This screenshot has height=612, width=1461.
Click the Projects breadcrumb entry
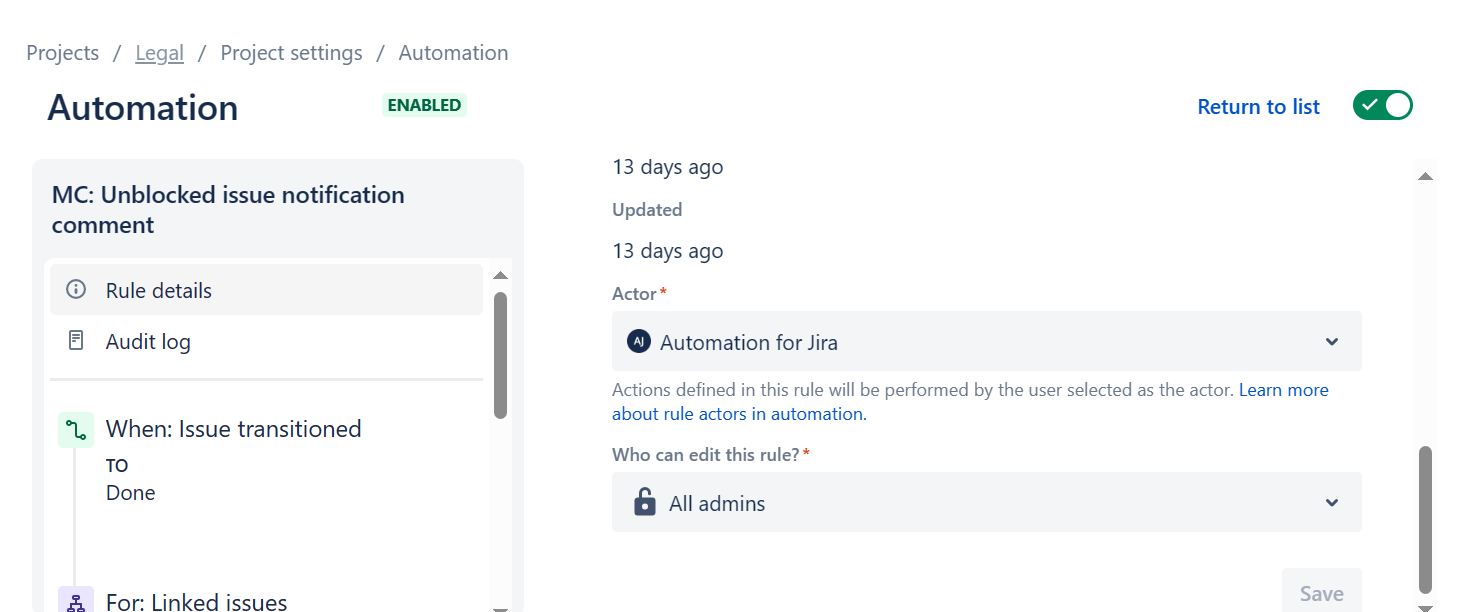(x=62, y=52)
